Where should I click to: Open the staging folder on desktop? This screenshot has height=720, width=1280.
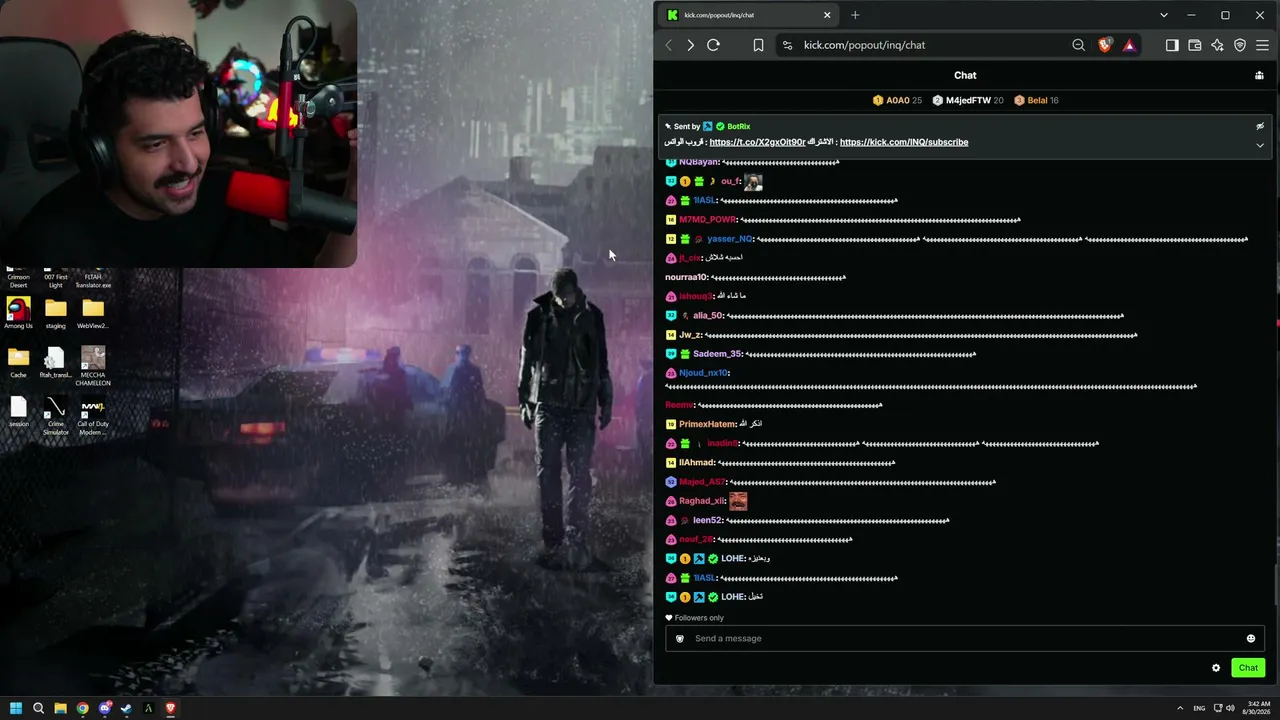pos(56,313)
